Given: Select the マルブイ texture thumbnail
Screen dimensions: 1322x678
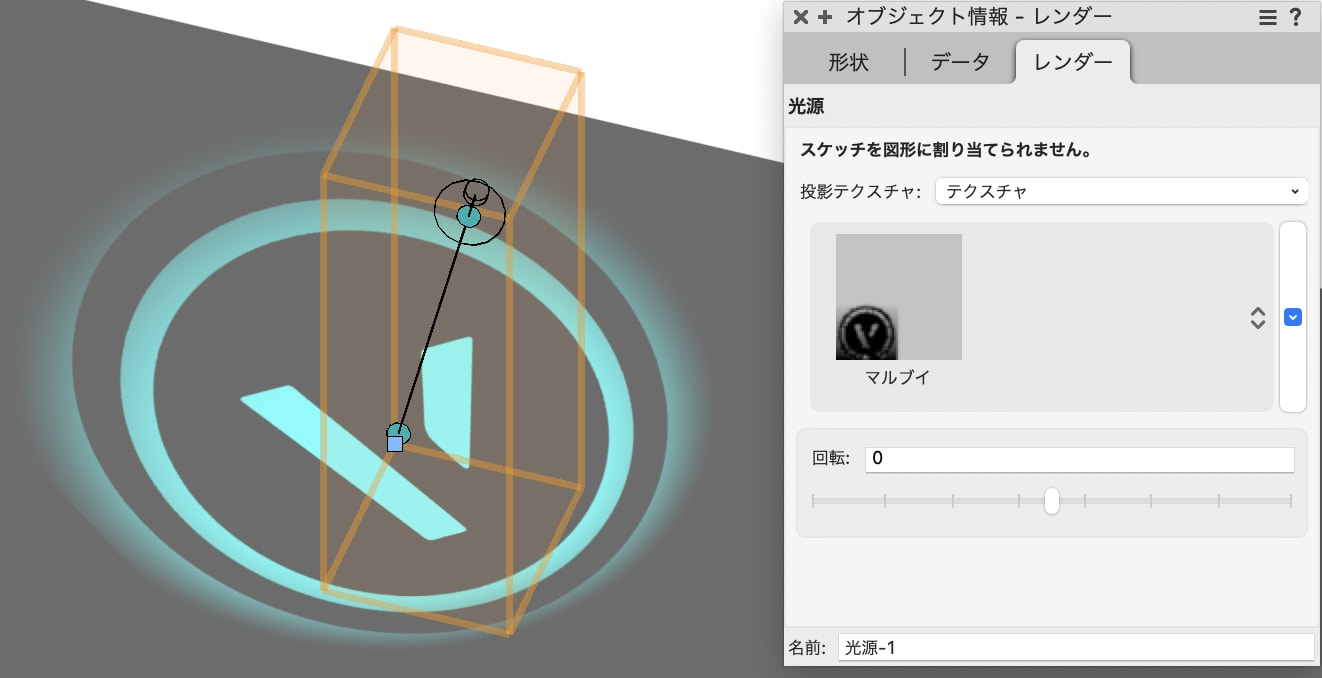Looking at the screenshot, I should [897, 296].
